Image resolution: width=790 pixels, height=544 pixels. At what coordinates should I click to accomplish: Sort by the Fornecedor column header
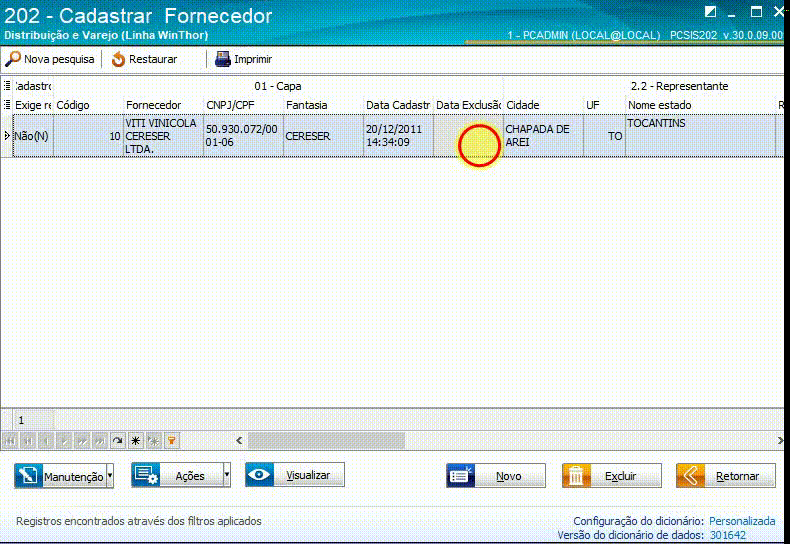point(163,105)
